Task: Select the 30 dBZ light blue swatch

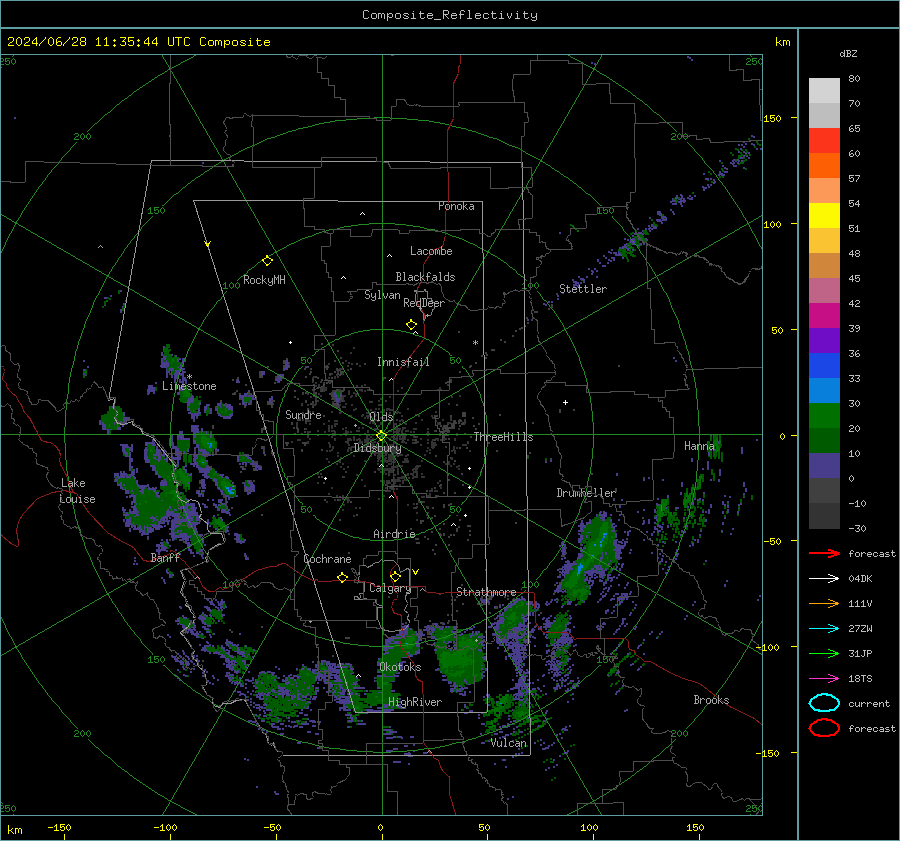Action: point(824,390)
